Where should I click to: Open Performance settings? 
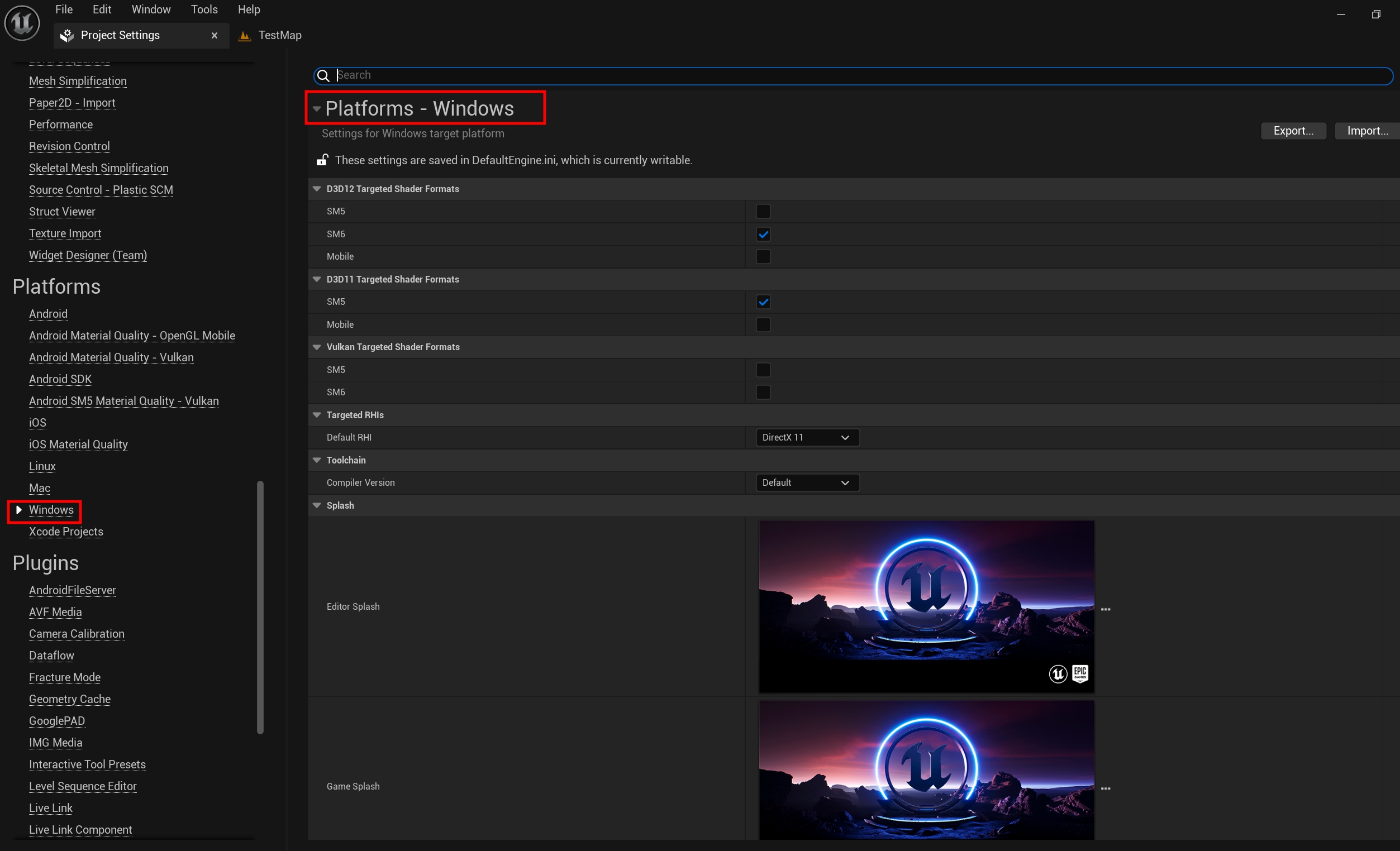61,125
